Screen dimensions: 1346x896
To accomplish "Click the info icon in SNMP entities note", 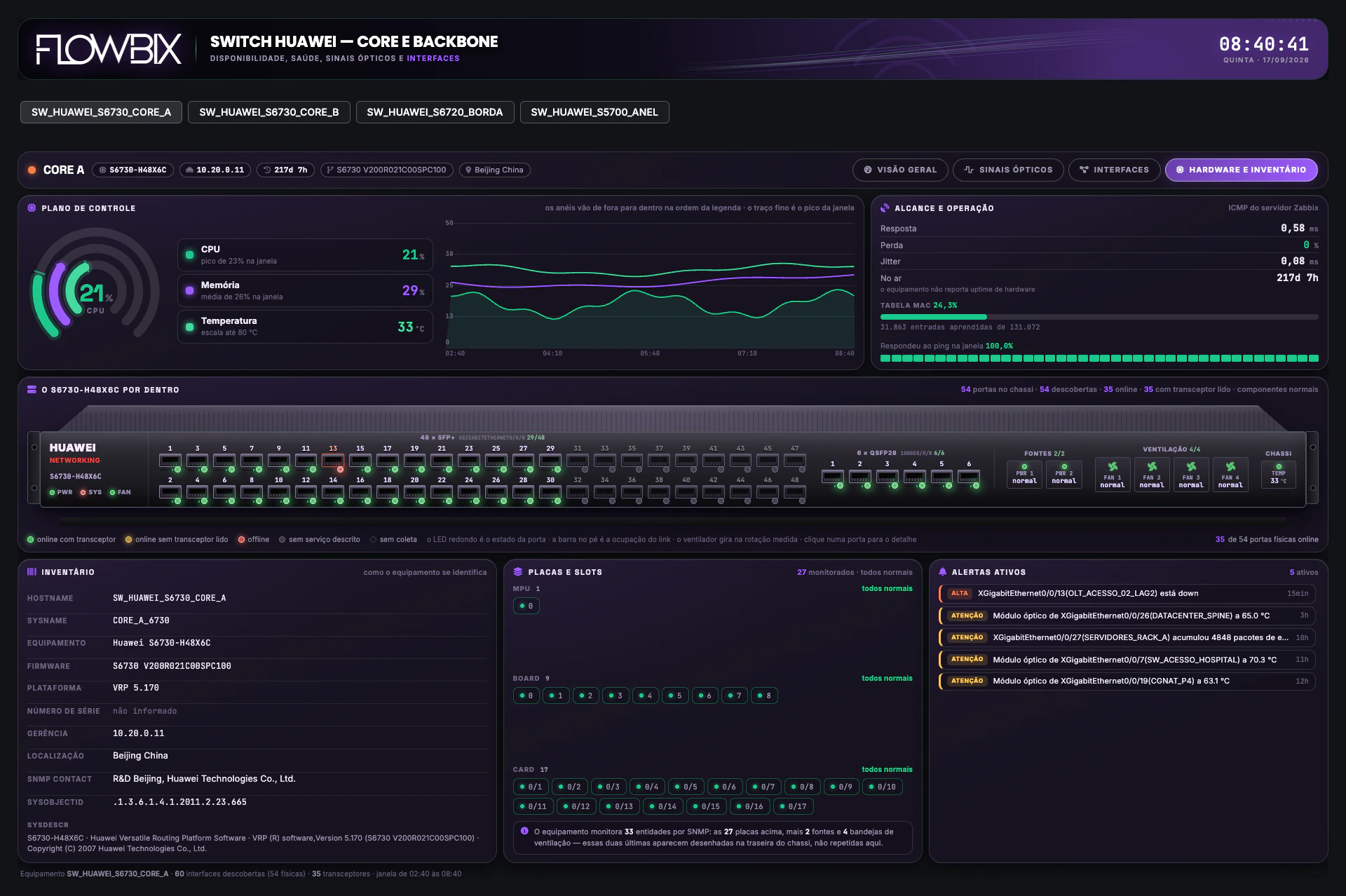I will (x=524, y=831).
